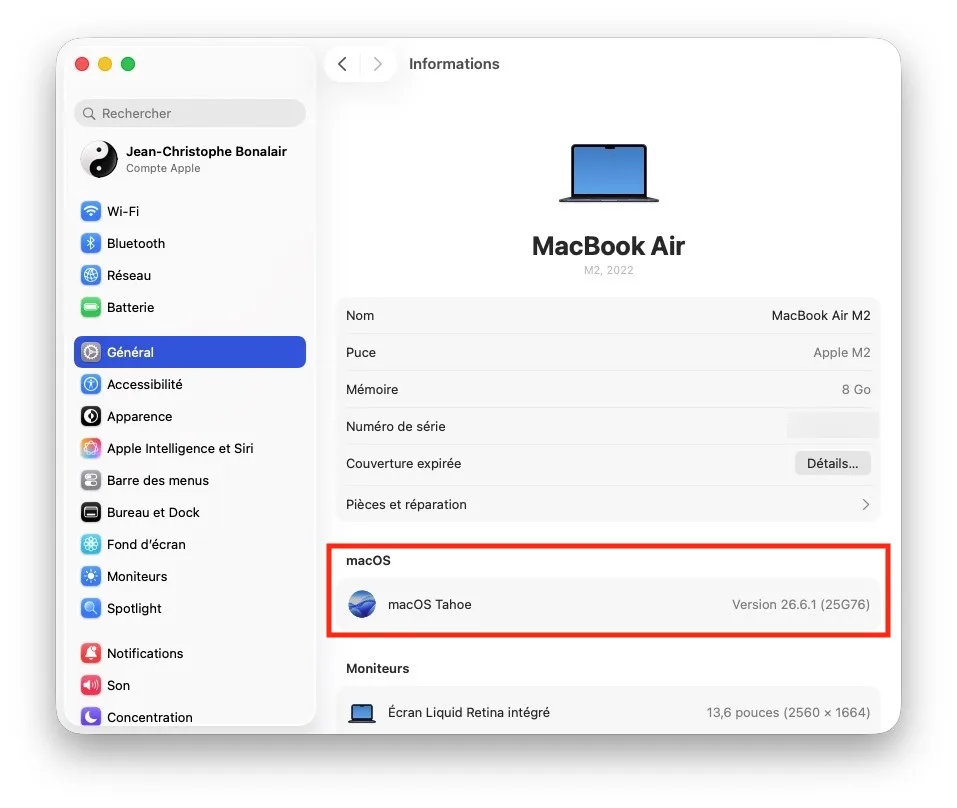
Task: Click the 'M2, 2022' subtitle
Action: (x=609, y=270)
